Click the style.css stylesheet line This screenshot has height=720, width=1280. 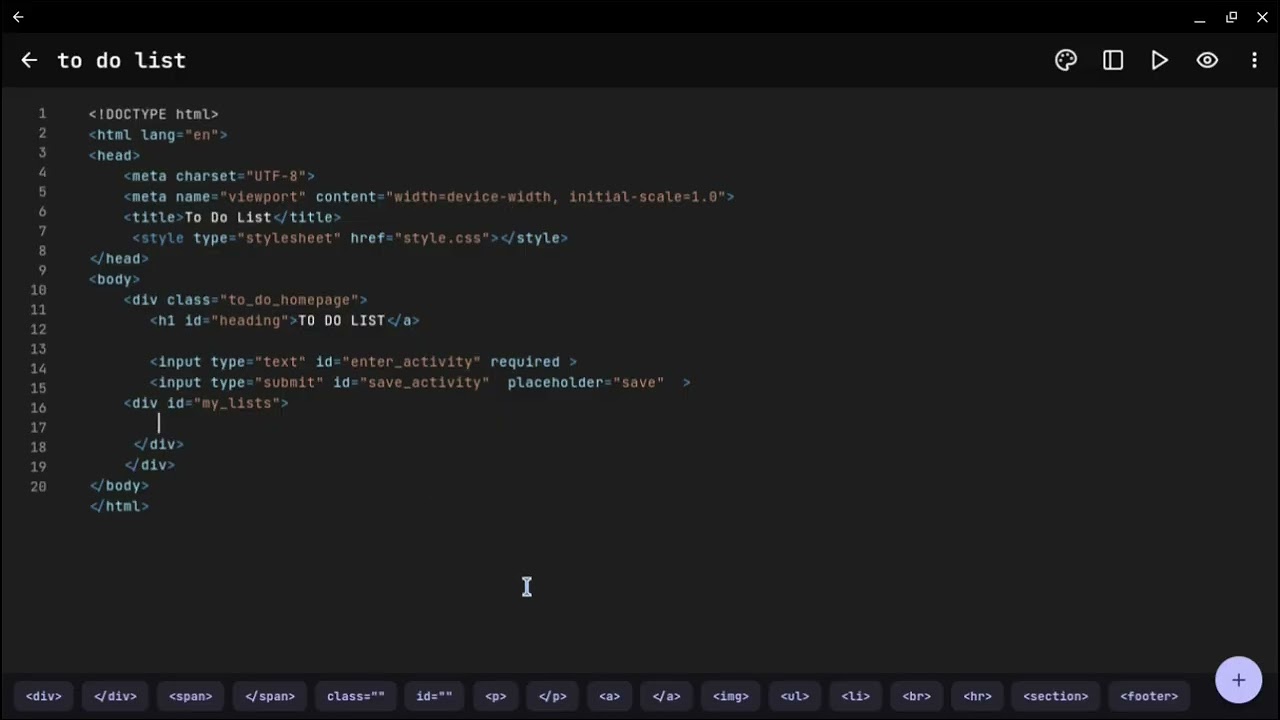[x=350, y=238]
